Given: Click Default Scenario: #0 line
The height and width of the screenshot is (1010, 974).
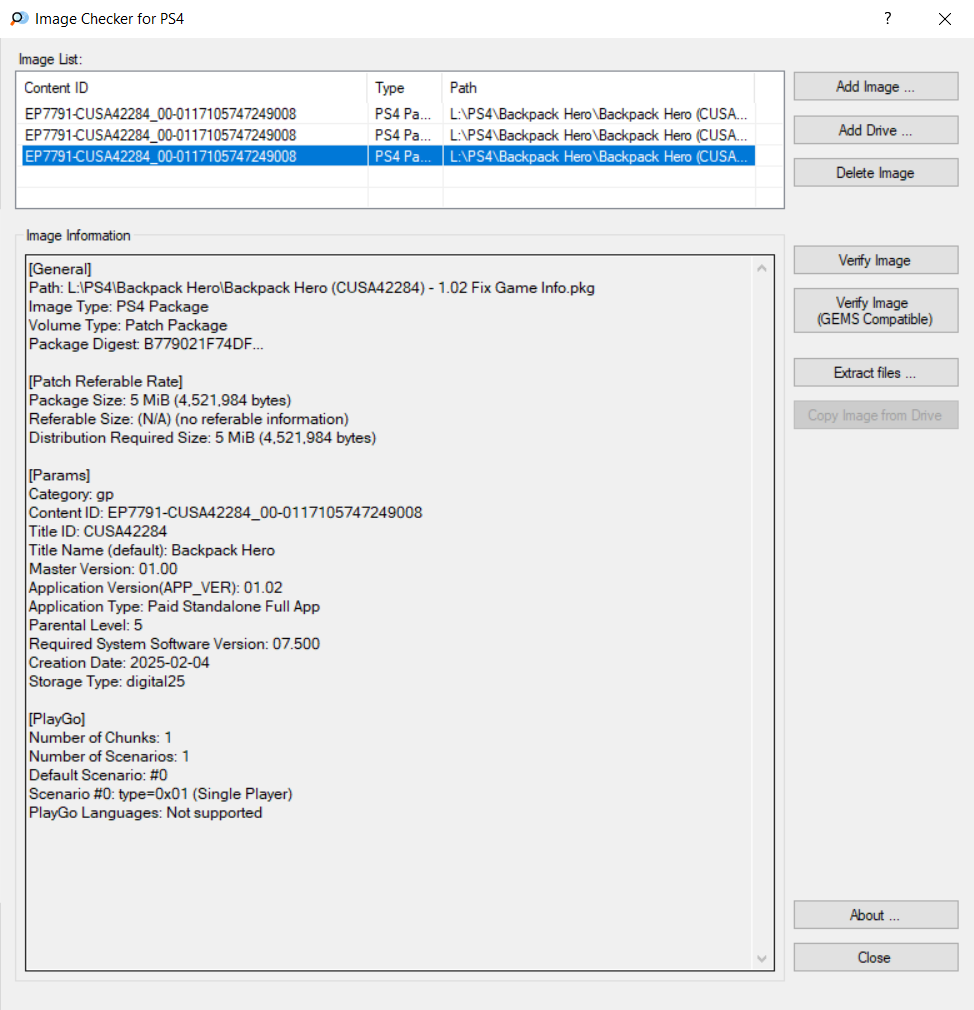Looking at the screenshot, I should click(99, 775).
